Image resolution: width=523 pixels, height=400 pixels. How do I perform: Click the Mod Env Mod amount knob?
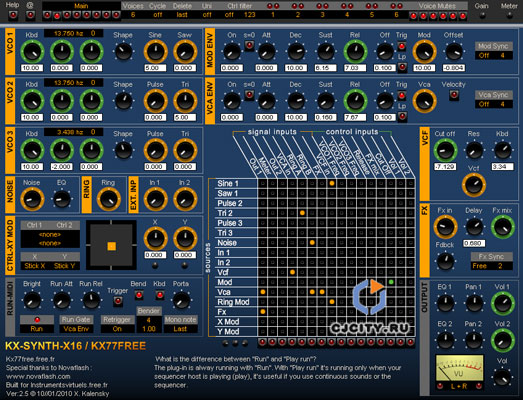pyautogui.click(x=424, y=52)
